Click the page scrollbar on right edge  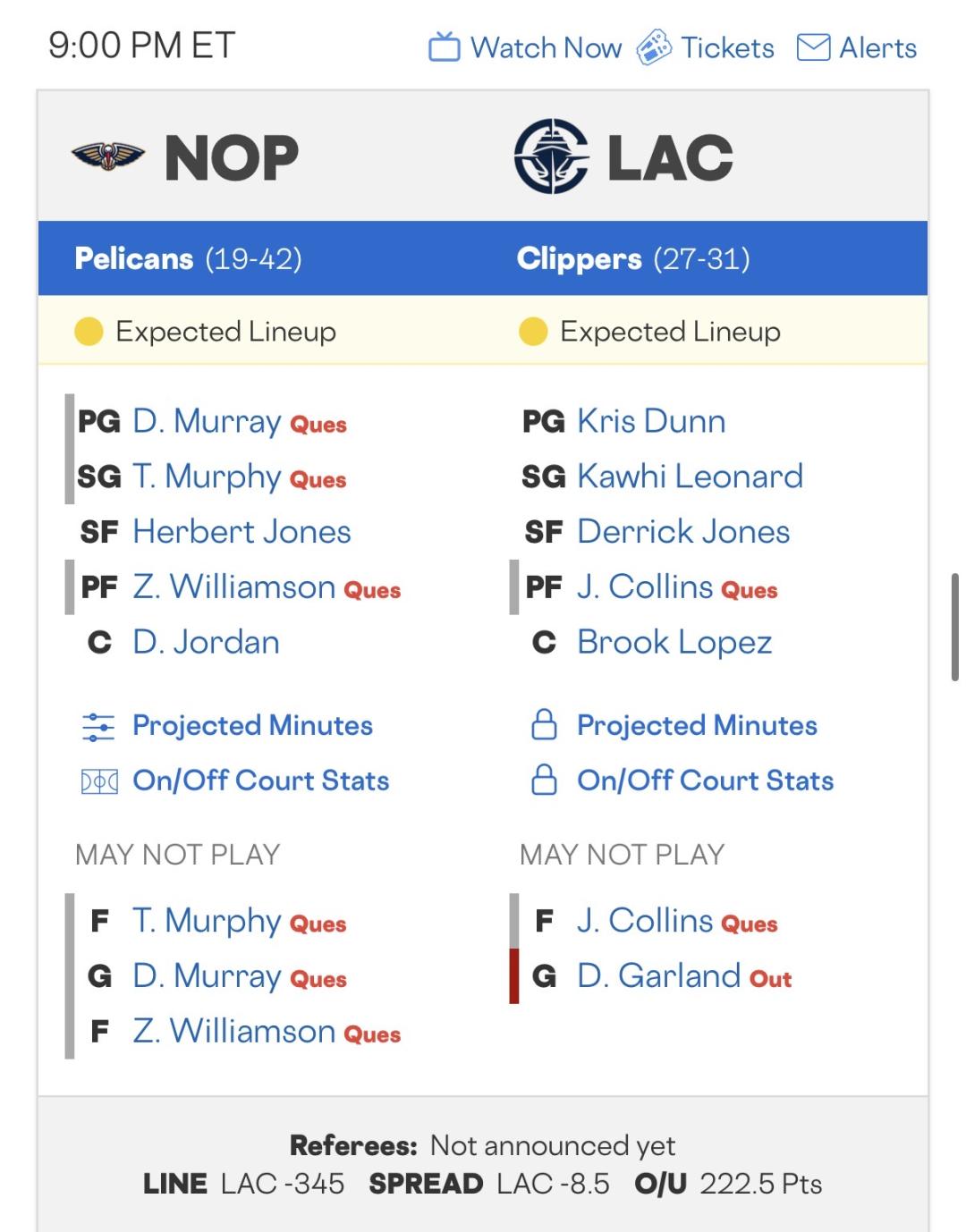[x=954, y=628]
